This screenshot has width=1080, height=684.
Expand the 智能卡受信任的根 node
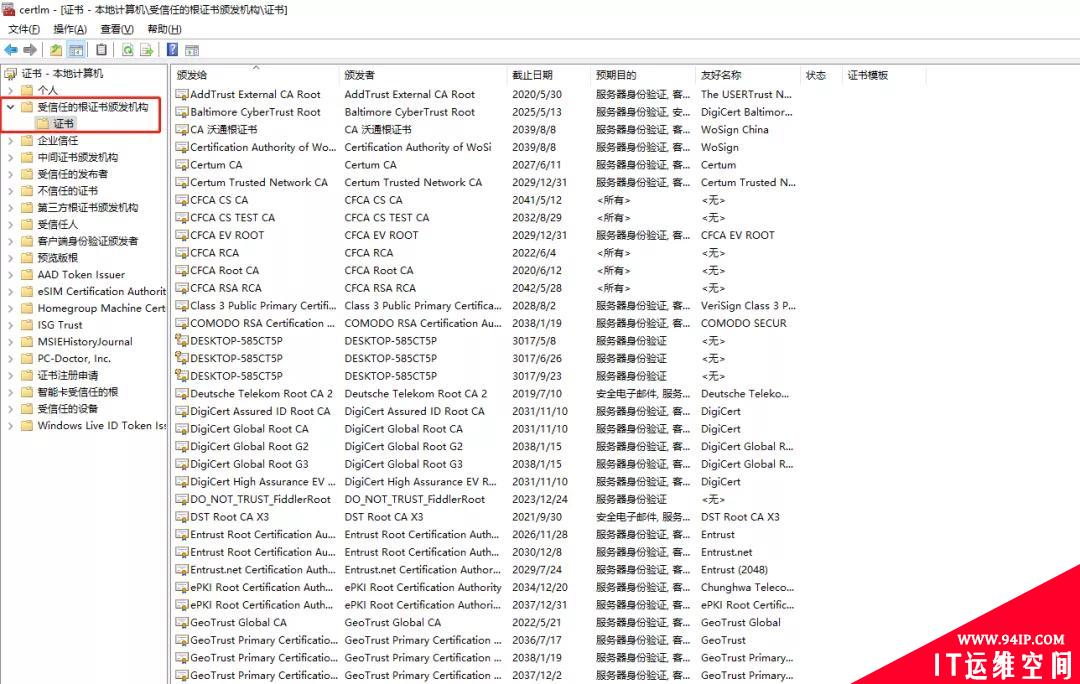(x=10, y=392)
